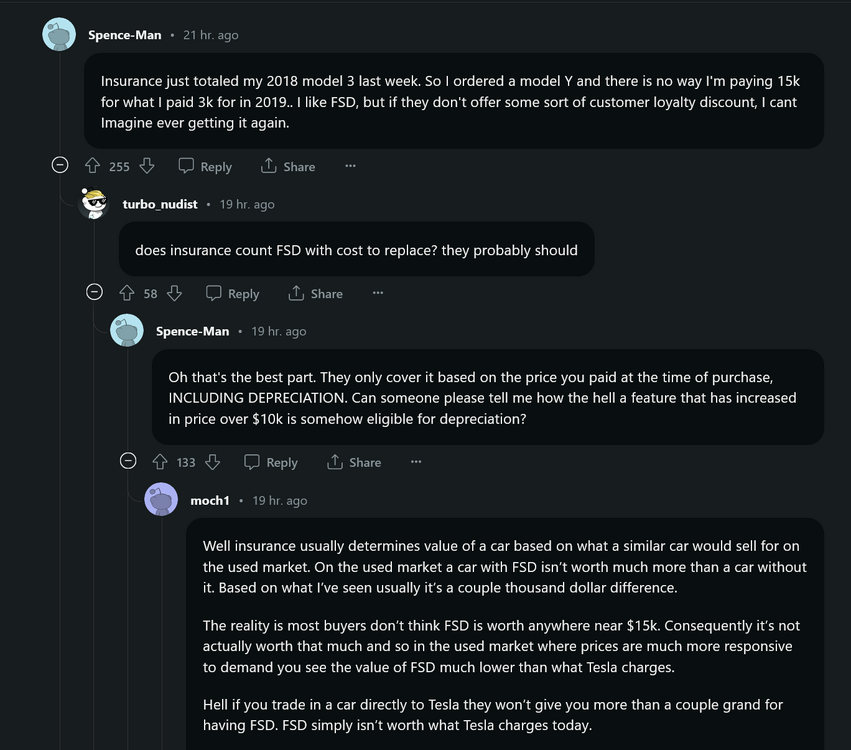Downvote turbo_nudist's 58-point comment
Screen dimensions: 851x750
click(174, 293)
